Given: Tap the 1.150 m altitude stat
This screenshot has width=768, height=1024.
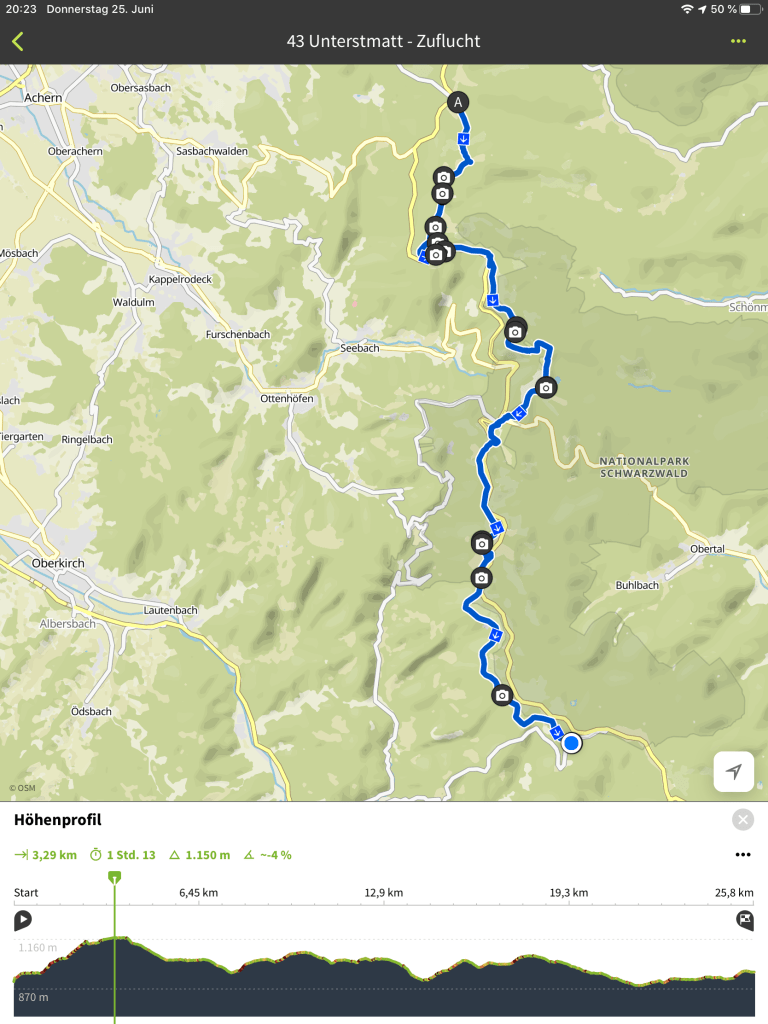Looking at the screenshot, I should pyautogui.click(x=200, y=855).
